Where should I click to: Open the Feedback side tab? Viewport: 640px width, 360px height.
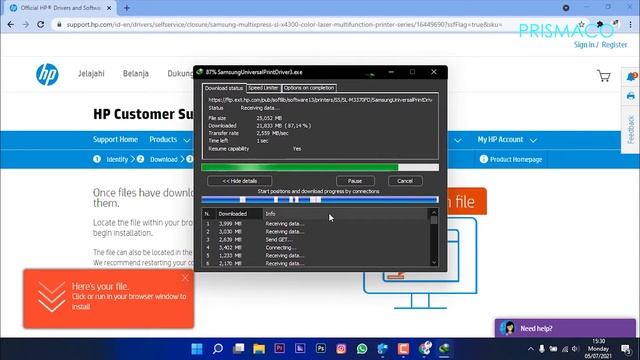[x=631, y=130]
